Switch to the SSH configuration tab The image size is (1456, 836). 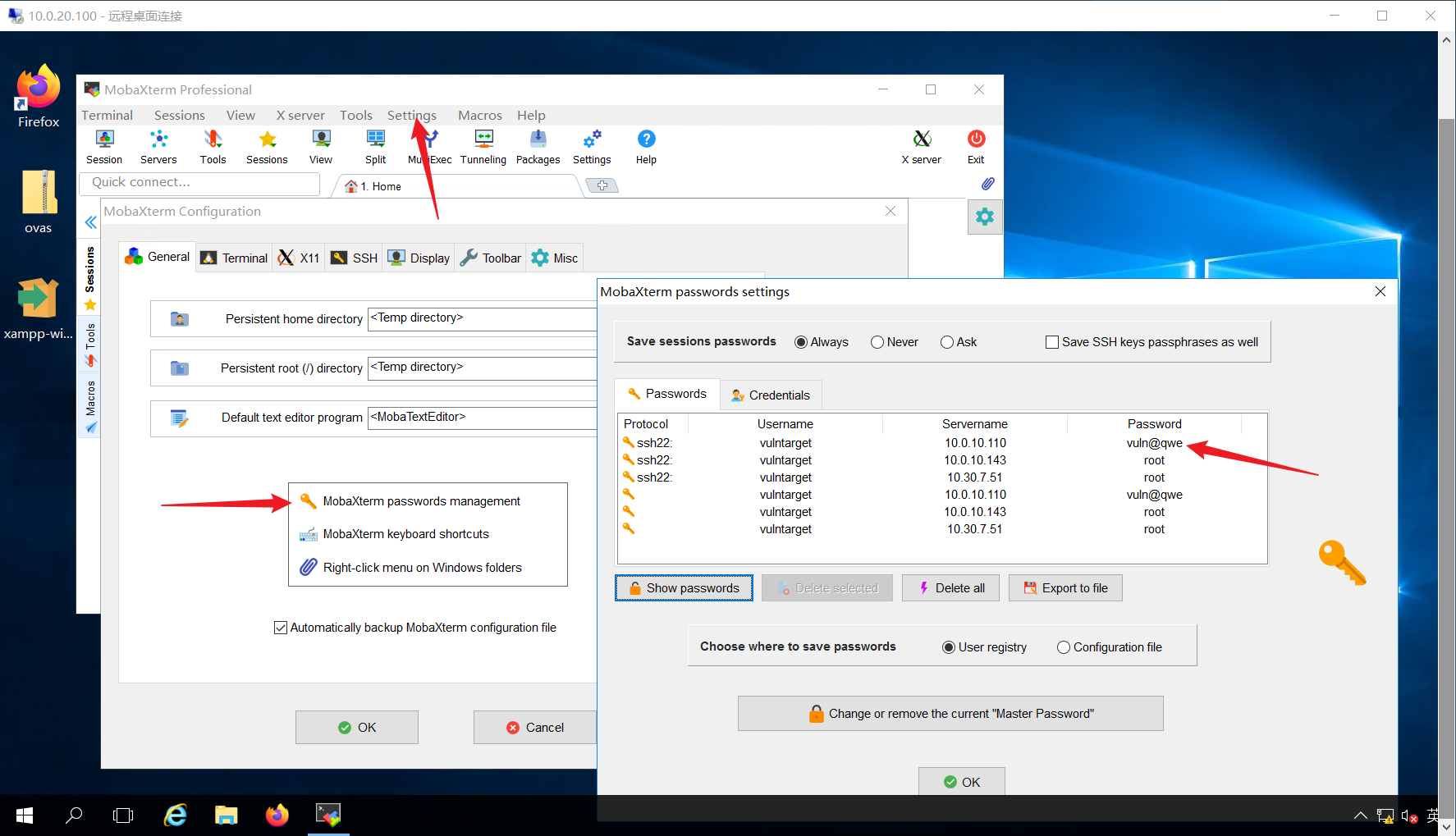click(x=354, y=258)
